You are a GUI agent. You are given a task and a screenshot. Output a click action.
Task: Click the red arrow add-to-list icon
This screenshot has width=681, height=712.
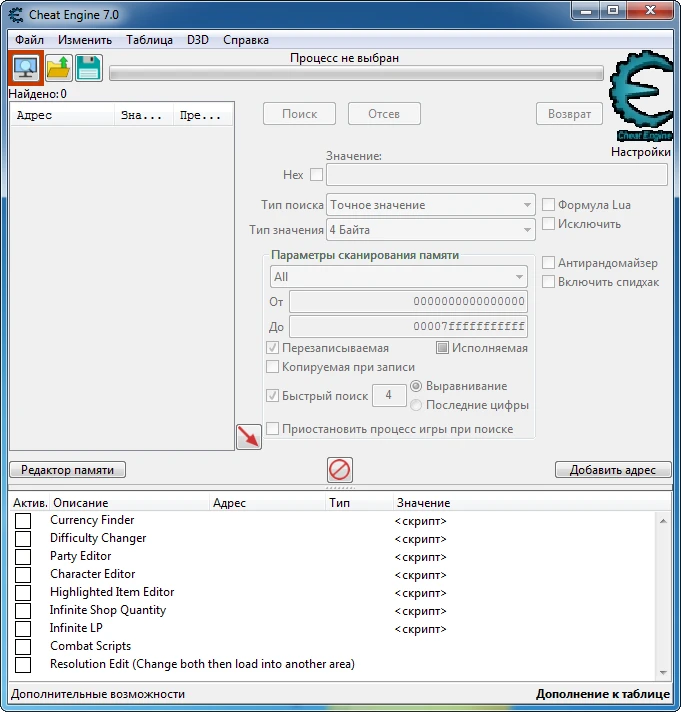249,437
